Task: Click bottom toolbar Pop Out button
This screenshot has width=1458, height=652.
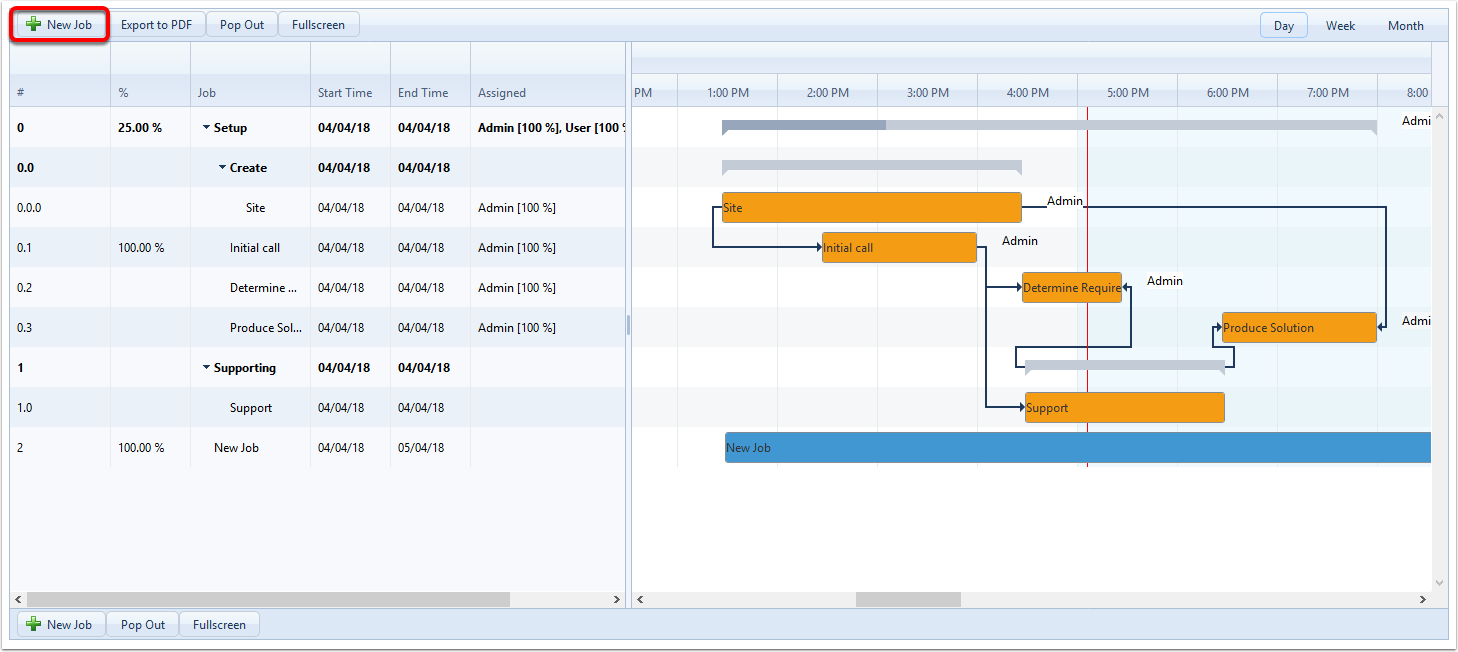Action: click(143, 625)
